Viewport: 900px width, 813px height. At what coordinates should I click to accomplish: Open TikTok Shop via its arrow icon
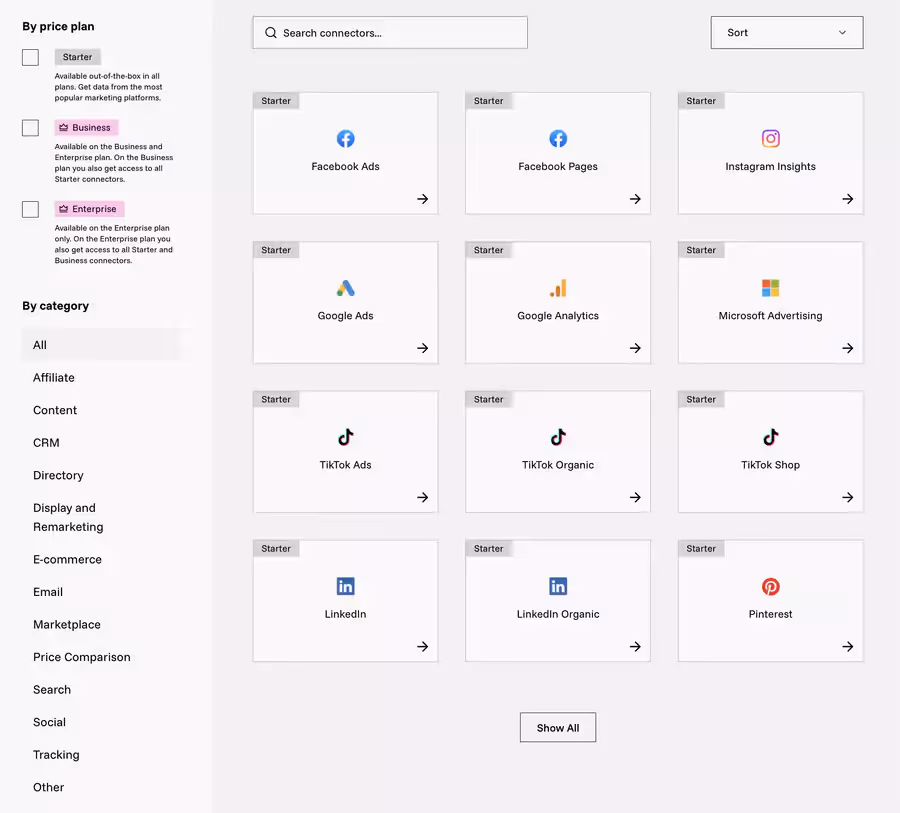(x=848, y=497)
